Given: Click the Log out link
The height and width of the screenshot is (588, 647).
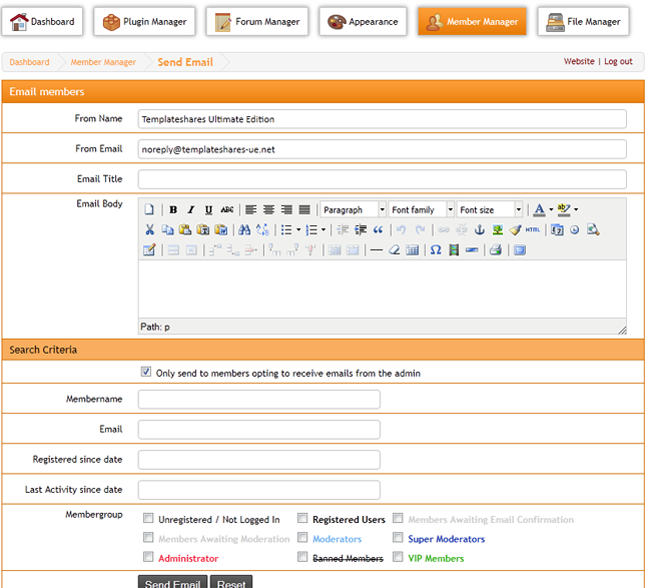Looking at the screenshot, I should click(618, 61).
